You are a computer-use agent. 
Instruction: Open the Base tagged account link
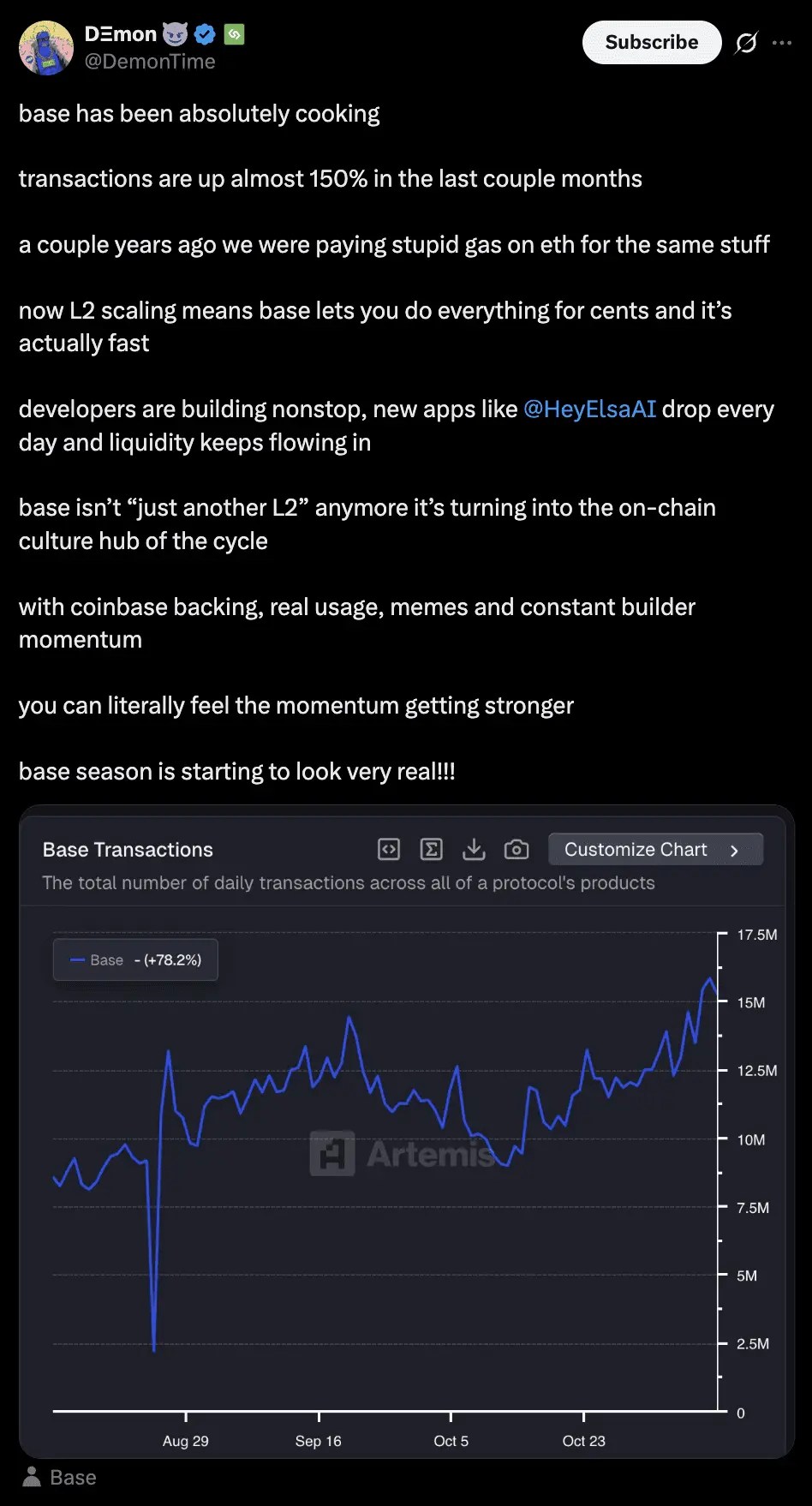(x=73, y=1478)
